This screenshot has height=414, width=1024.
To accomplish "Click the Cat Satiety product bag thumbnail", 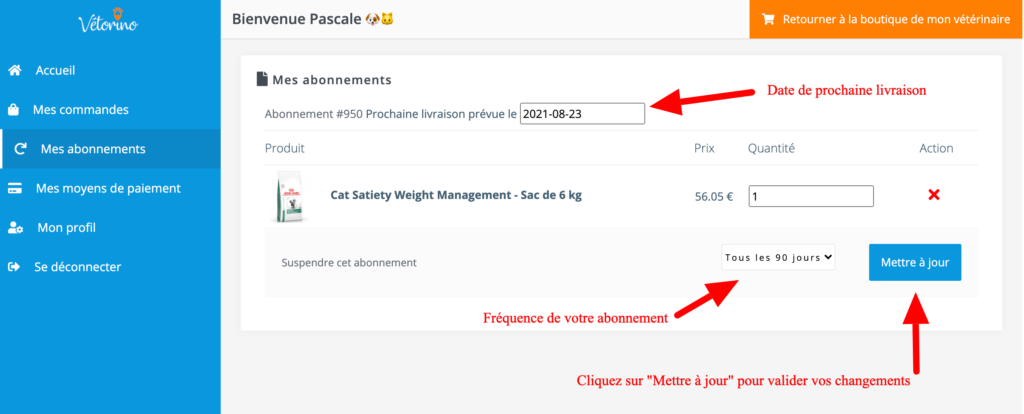I will pos(289,196).
